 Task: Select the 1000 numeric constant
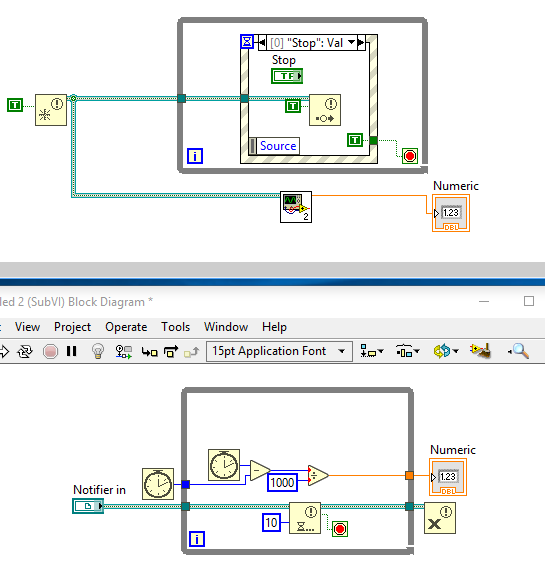[x=282, y=482]
